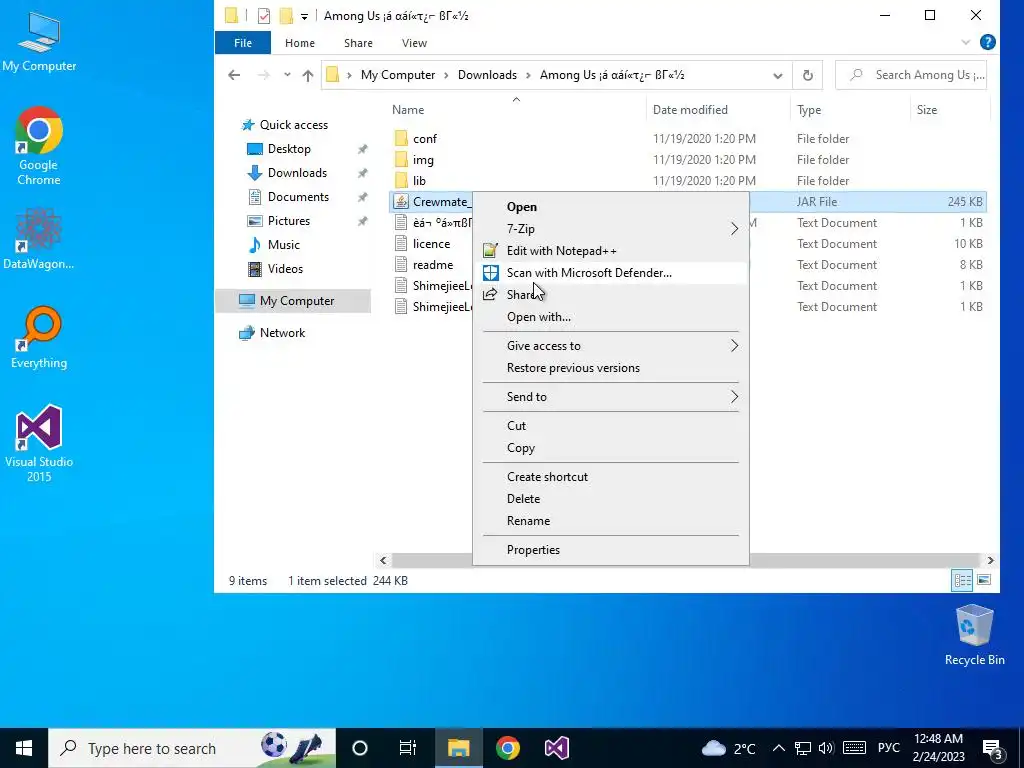Open network status tray icon
The image size is (1024, 768).
point(803,748)
